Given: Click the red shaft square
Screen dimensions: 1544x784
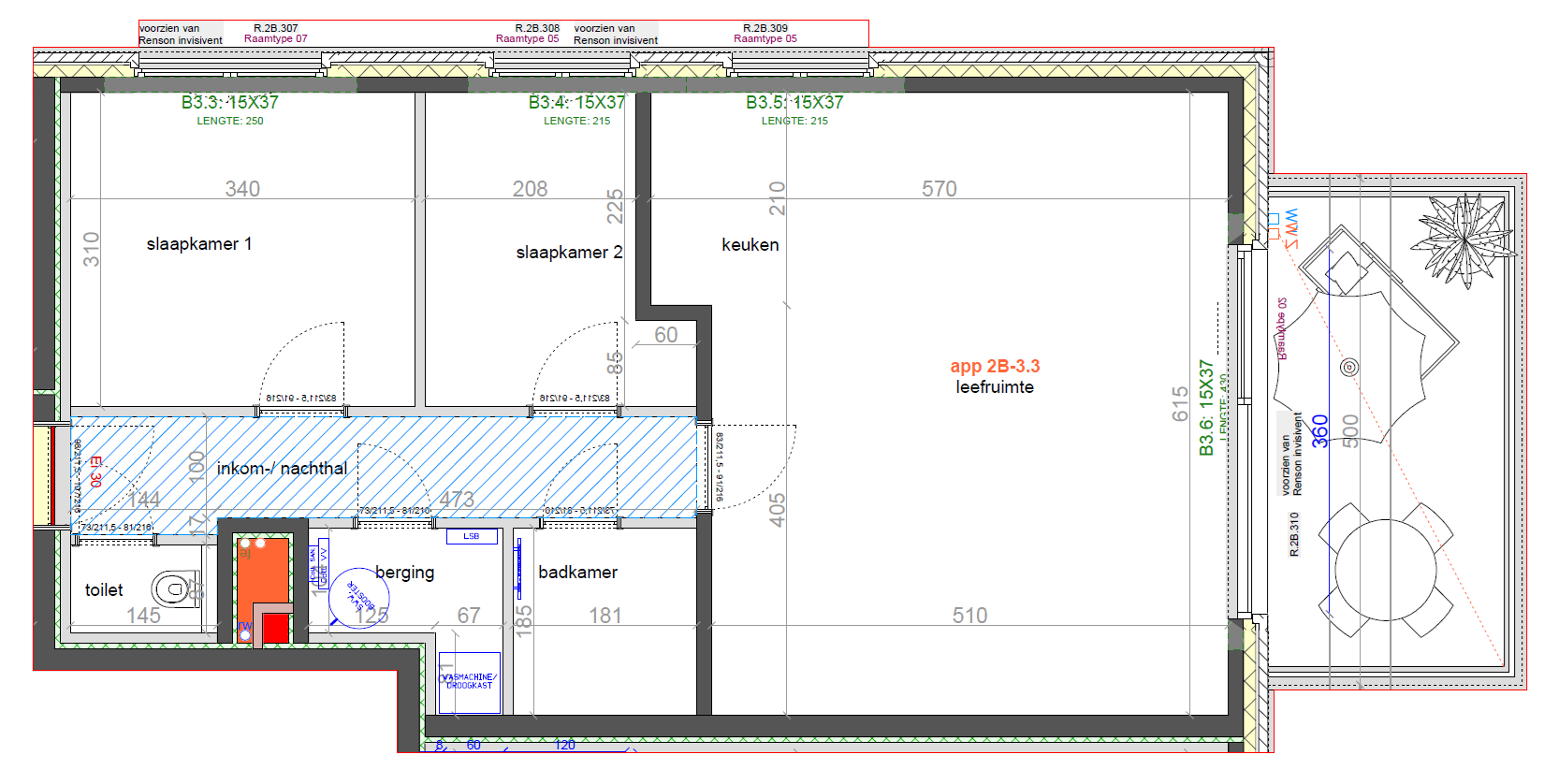Looking at the screenshot, I should tap(275, 628).
